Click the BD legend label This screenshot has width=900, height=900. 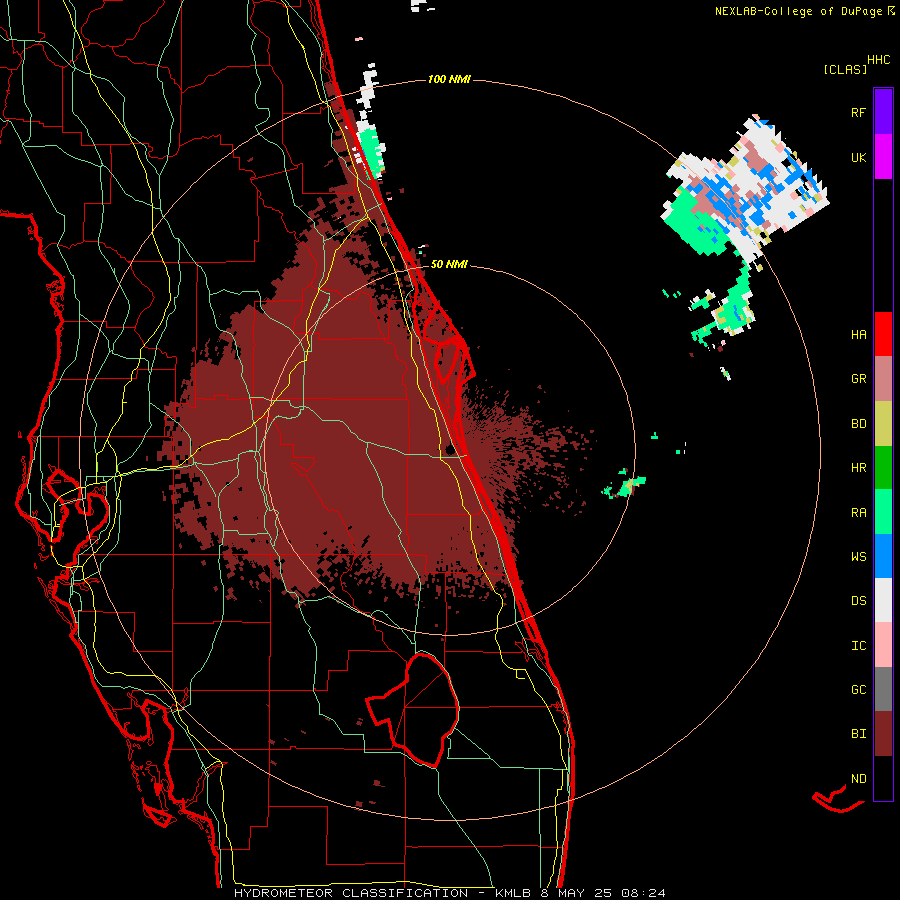click(x=858, y=424)
